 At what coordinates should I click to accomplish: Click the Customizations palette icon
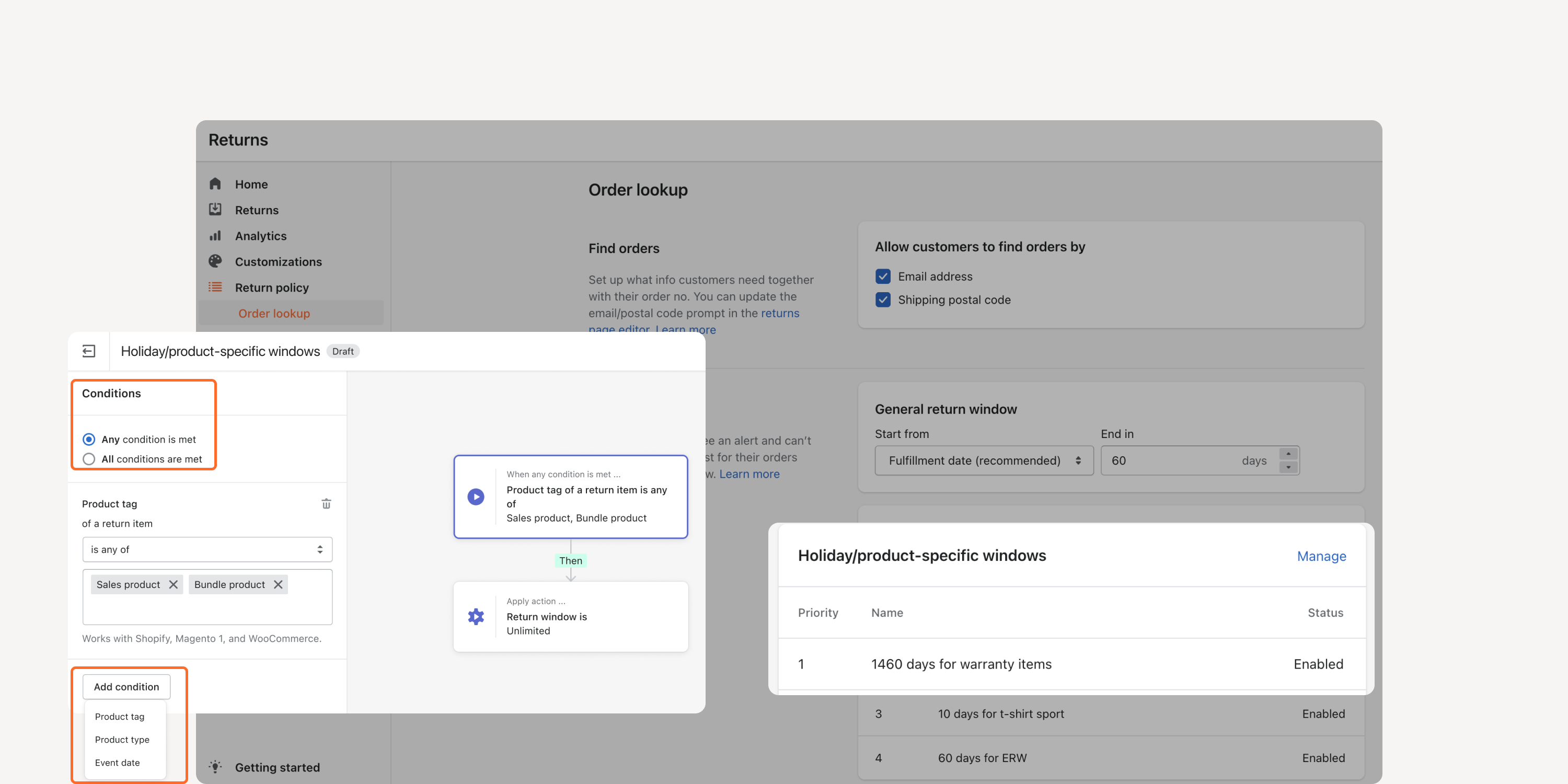pyautogui.click(x=215, y=261)
